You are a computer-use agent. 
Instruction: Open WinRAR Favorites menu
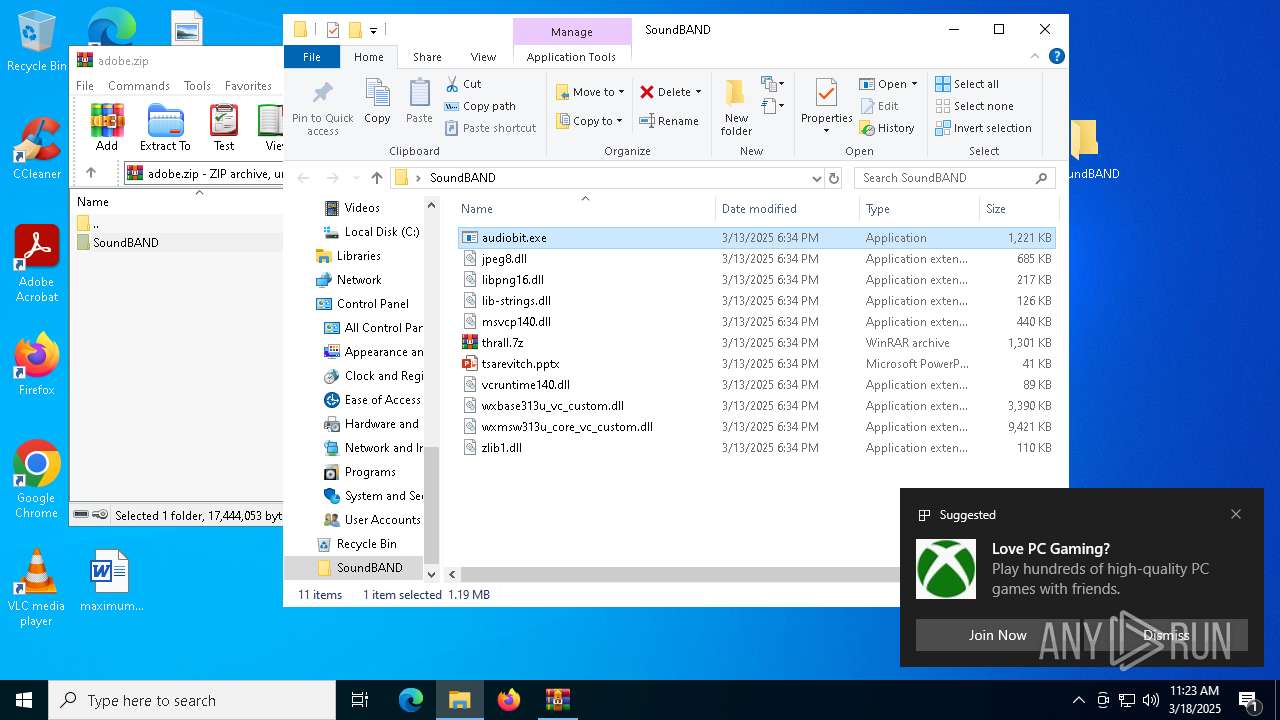(x=248, y=86)
